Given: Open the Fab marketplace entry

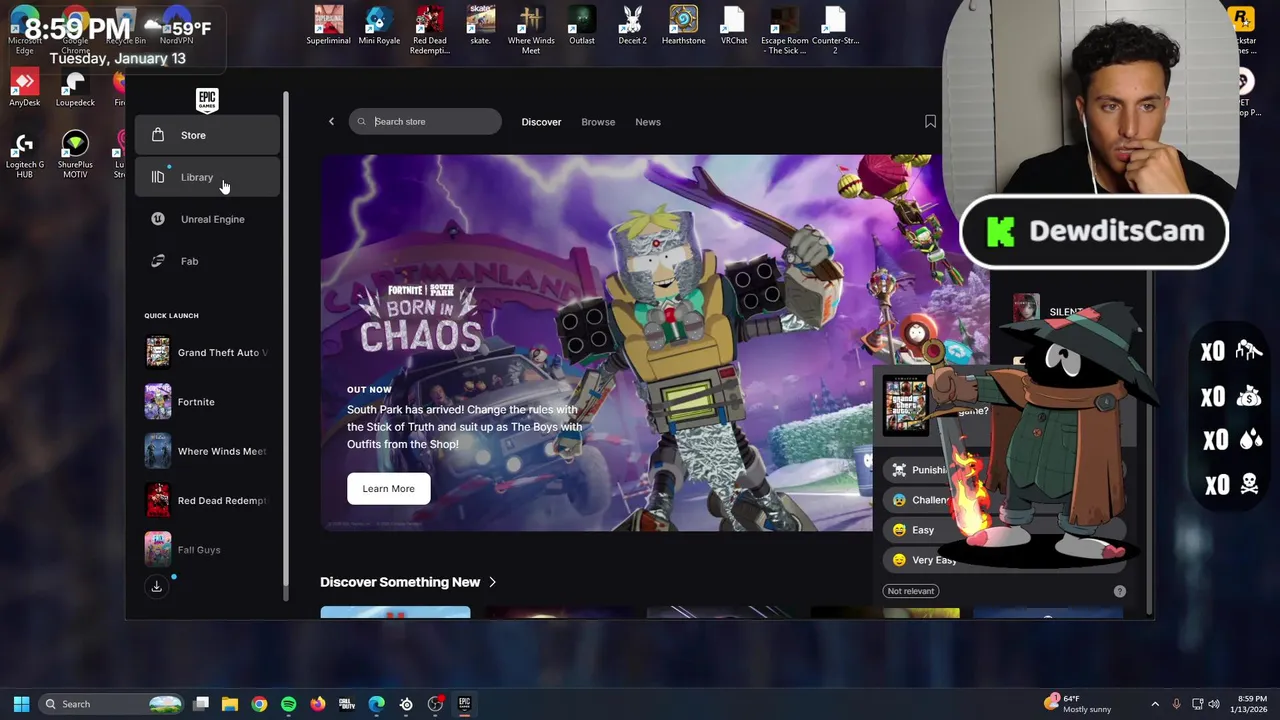Looking at the screenshot, I should [207, 261].
